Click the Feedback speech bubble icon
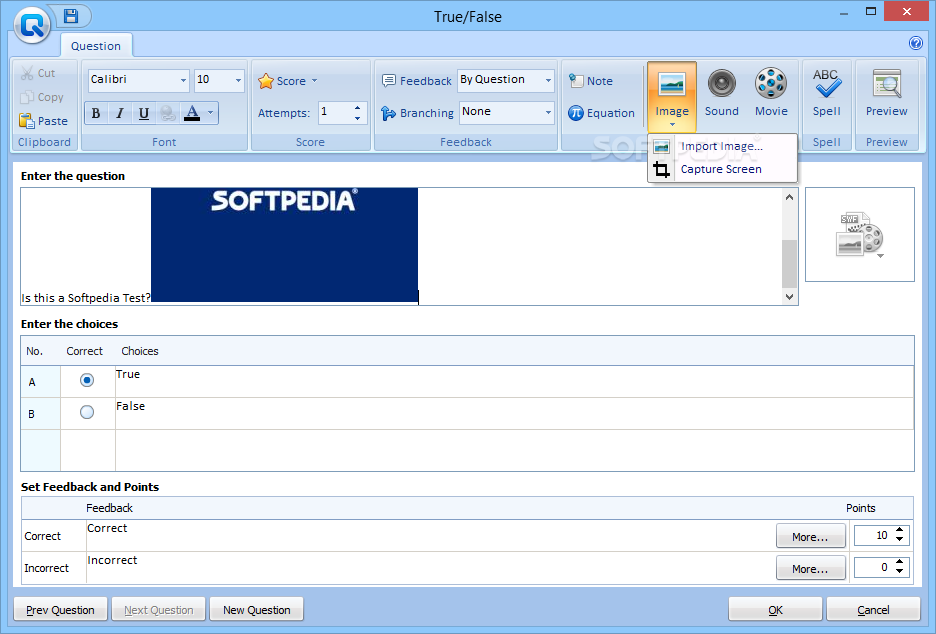This screenshot has width=936, height=634. [x=389, y=81]
